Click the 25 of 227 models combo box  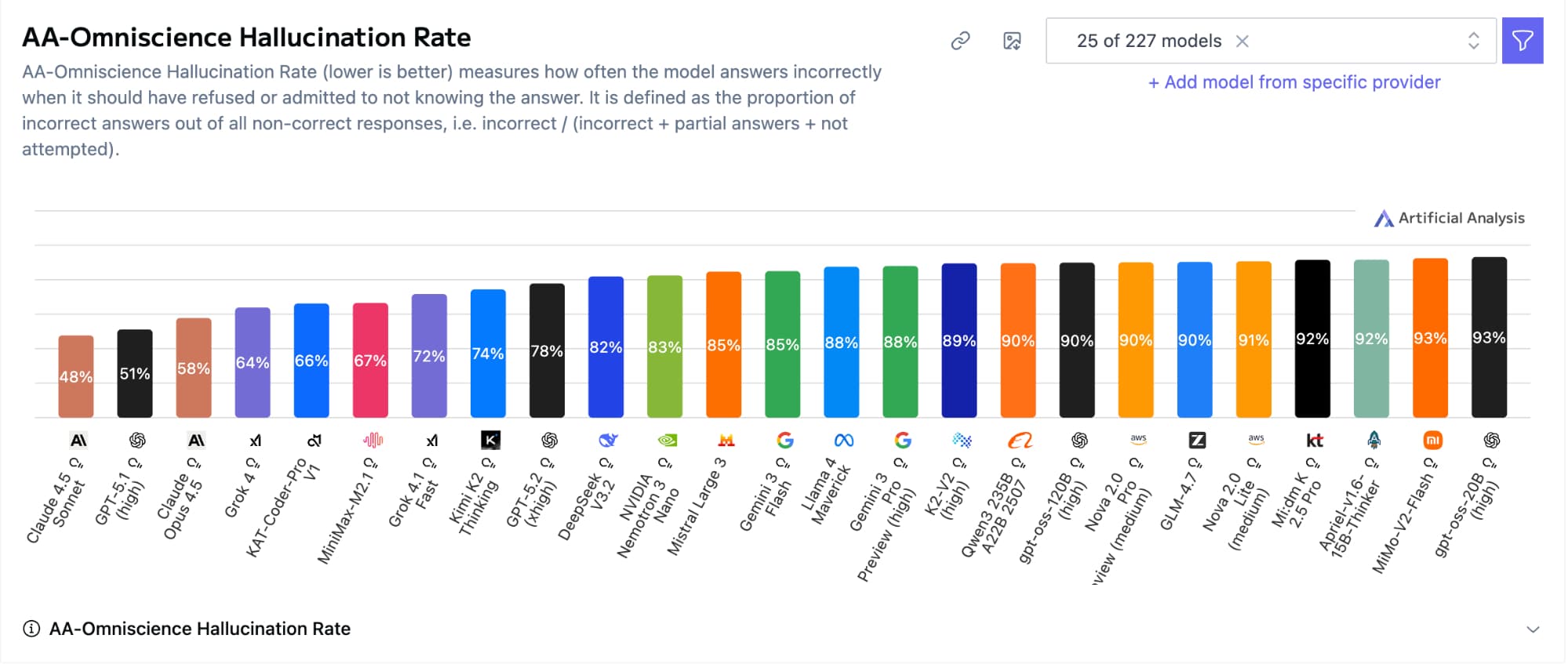(x=1148, y=41)
